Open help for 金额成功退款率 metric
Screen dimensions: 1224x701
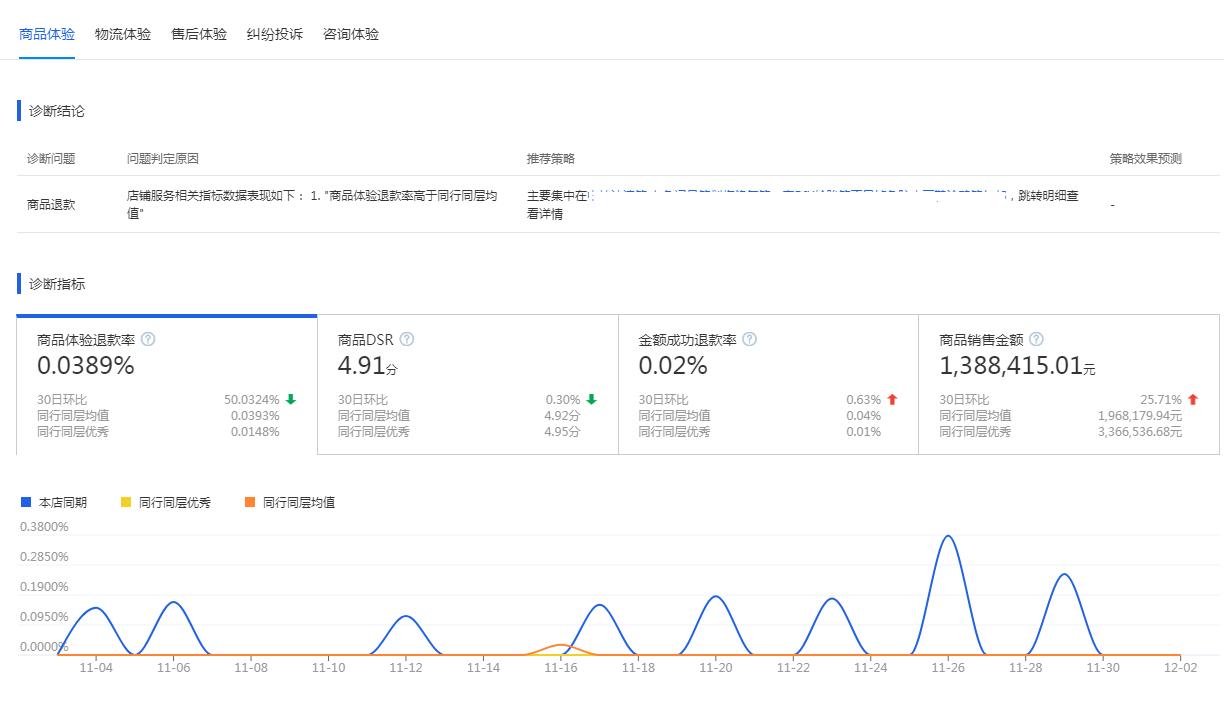click(x=747, y=339)
